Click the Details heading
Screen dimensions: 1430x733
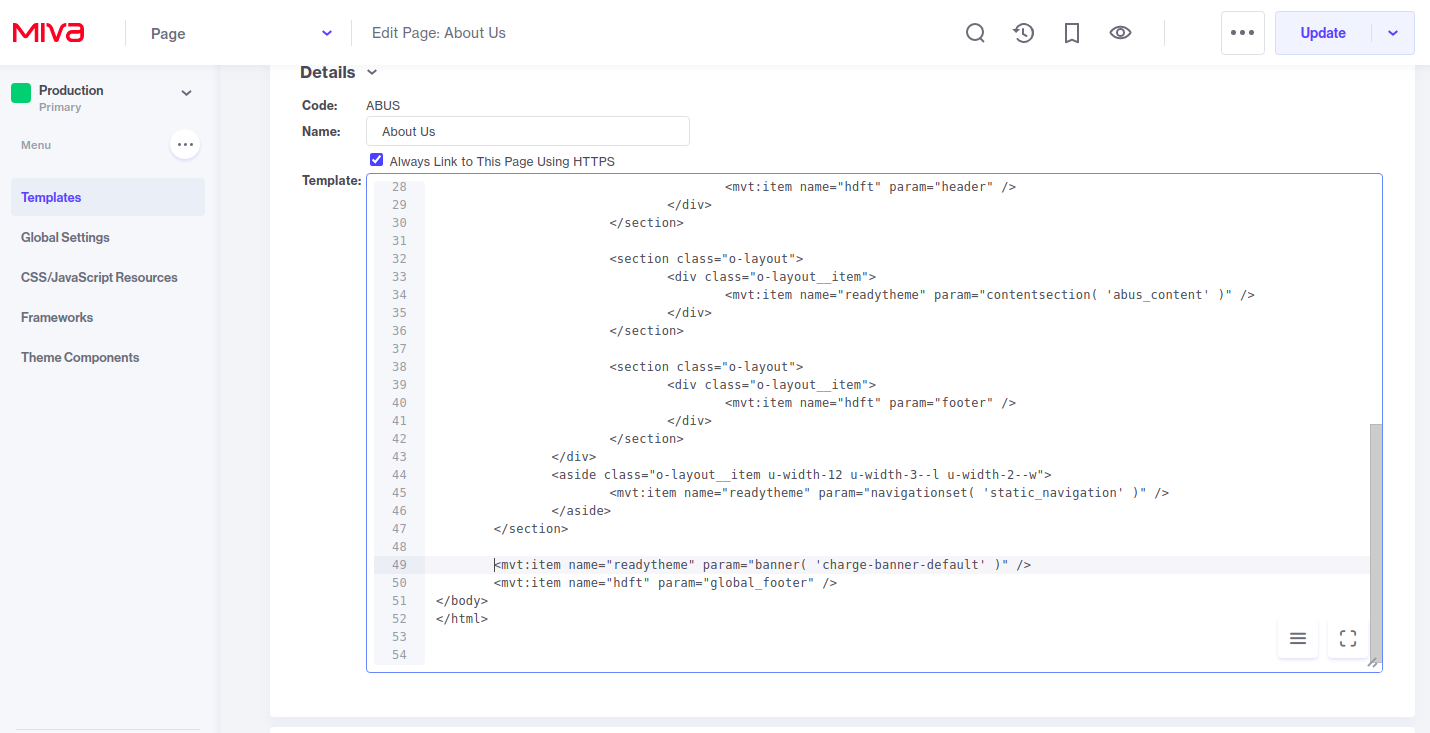(327, 72)
